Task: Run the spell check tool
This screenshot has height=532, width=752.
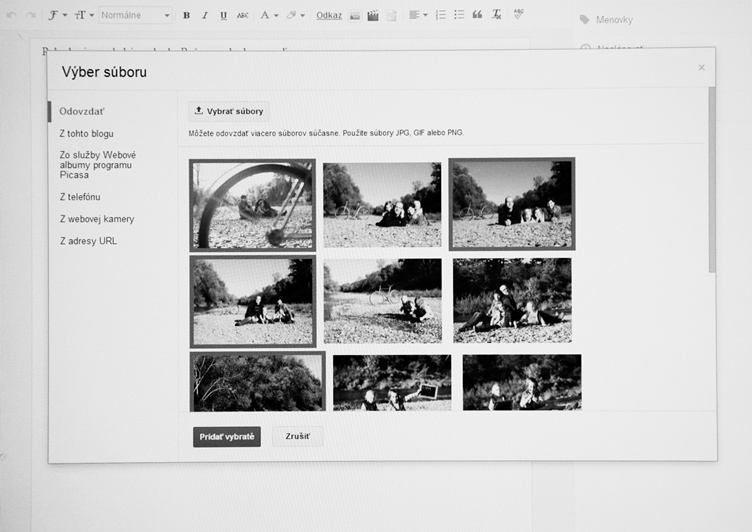Action: point(518,14)
